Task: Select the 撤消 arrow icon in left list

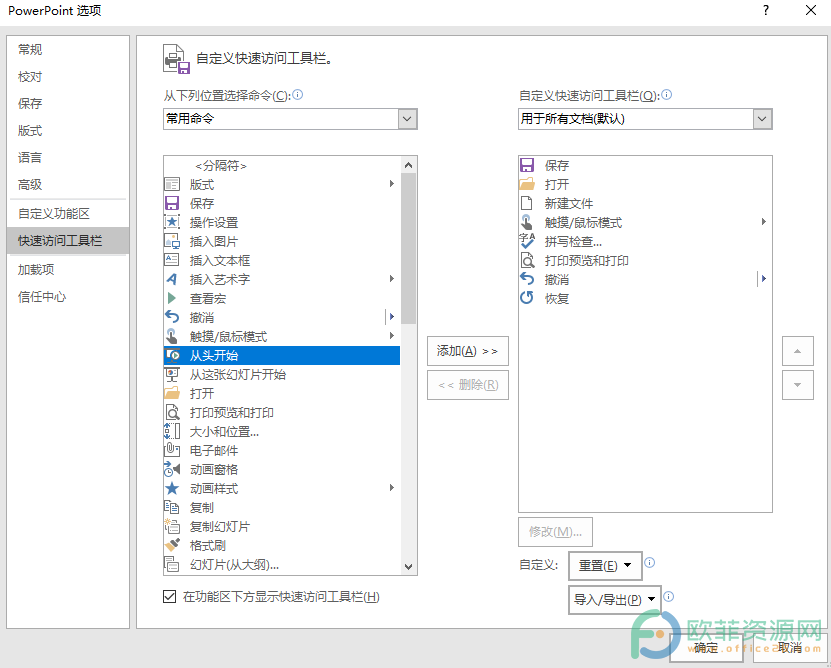Action: pyautogui.click(x=172, y=317)
